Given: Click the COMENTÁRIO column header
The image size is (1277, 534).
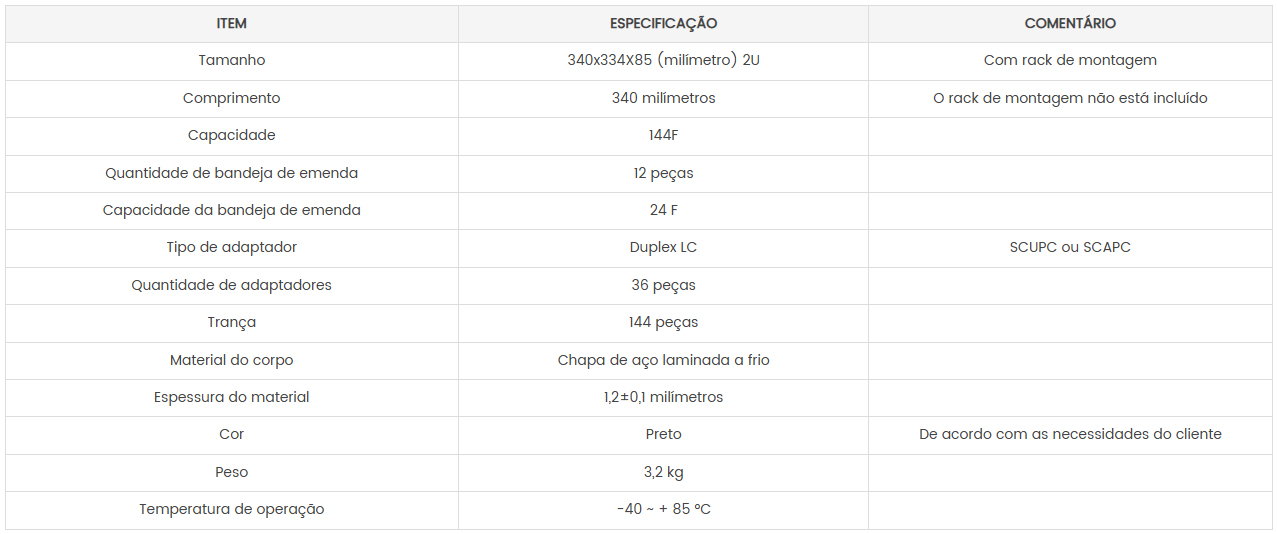Looking at the screenshot, I should [1070, 23].
